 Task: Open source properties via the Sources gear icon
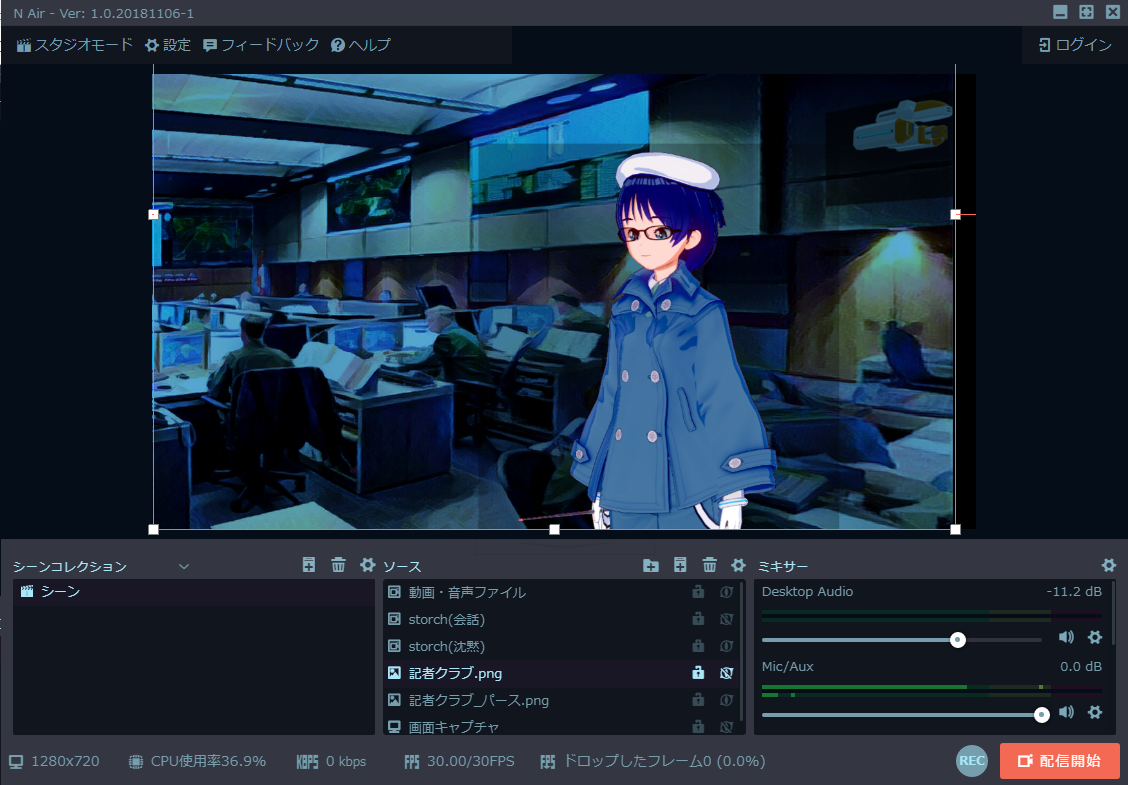click(739, 566)
